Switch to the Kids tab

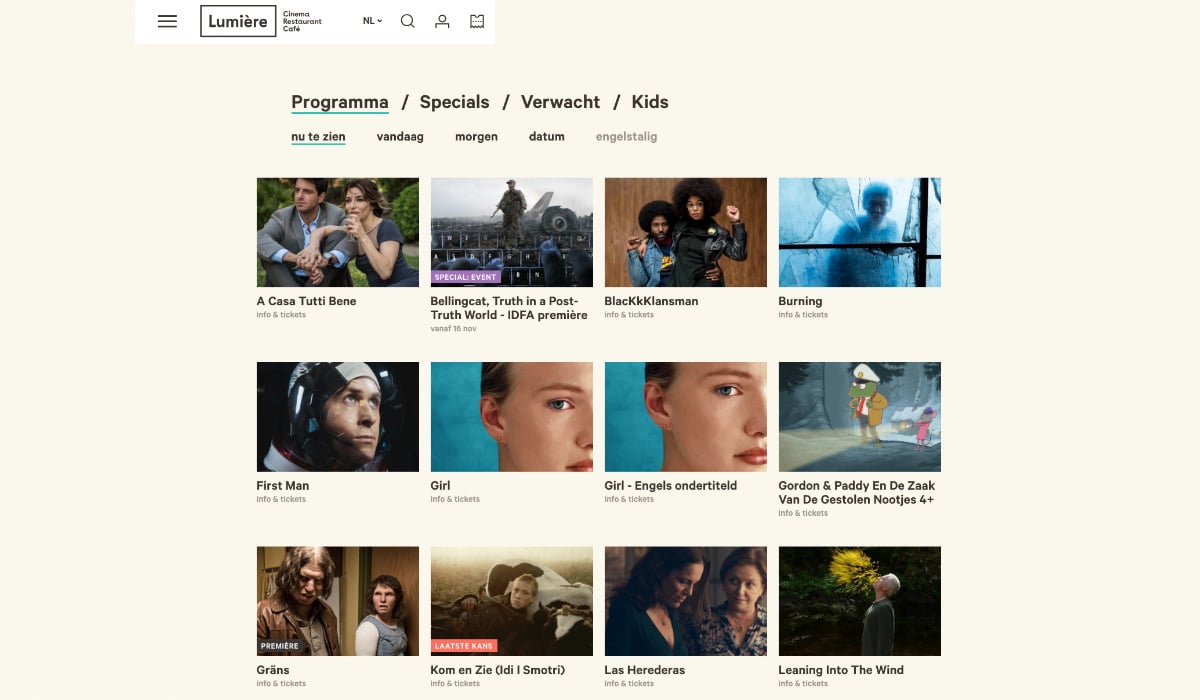pos(650,102)
